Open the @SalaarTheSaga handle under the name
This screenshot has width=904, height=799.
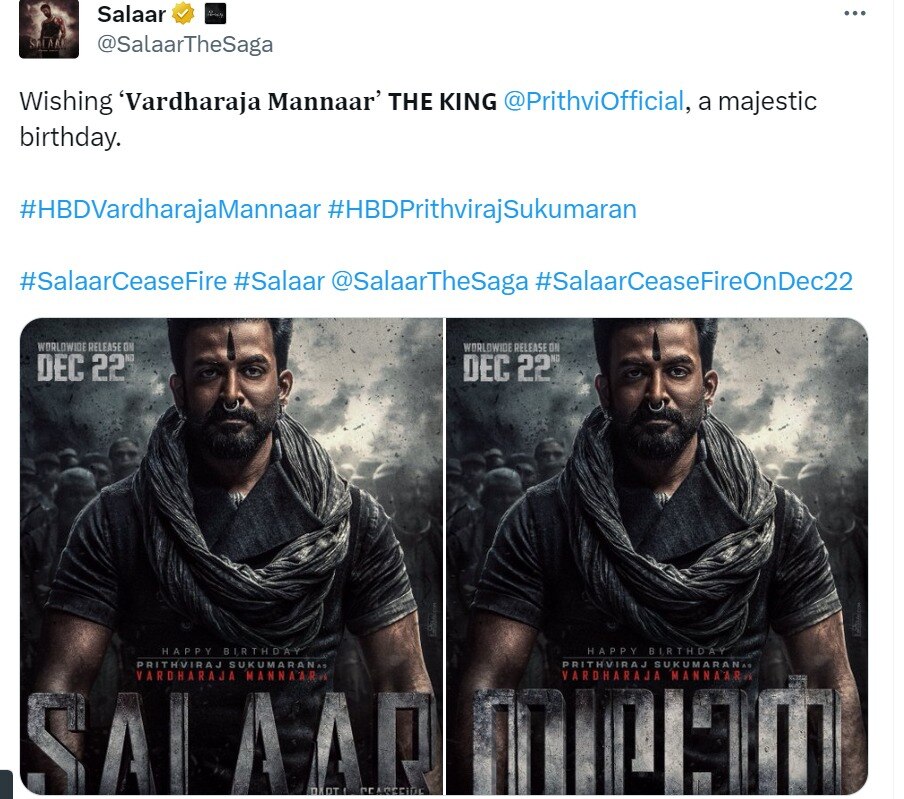tap(185, 44)
